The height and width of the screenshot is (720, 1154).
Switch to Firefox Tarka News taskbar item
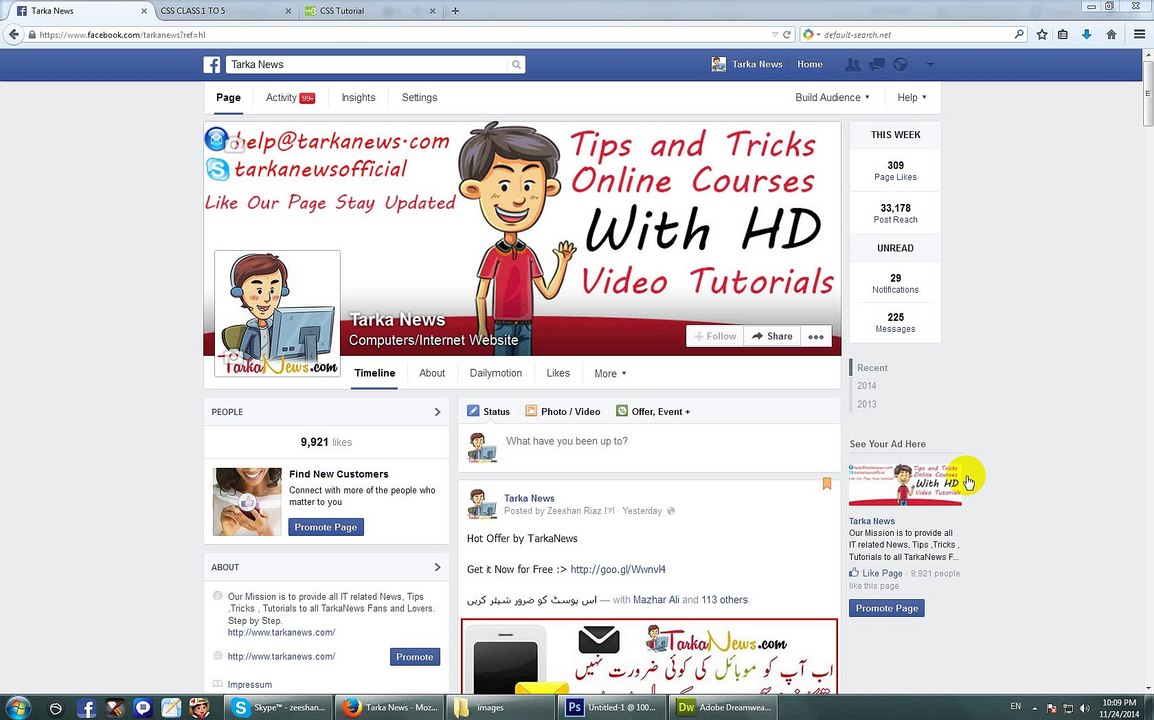[391, 707]
